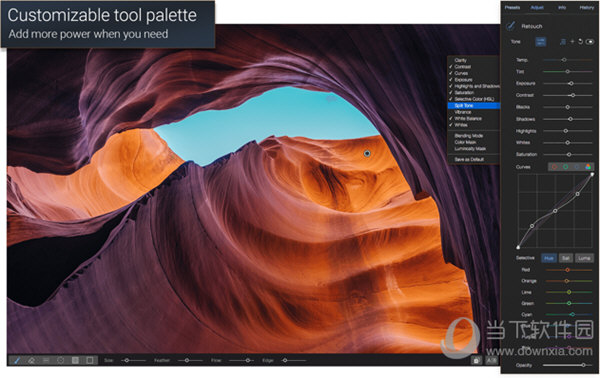This screenshot has width=600, height=378.
Task: Choose Color Mask menu entry
Action: point(474,142)
